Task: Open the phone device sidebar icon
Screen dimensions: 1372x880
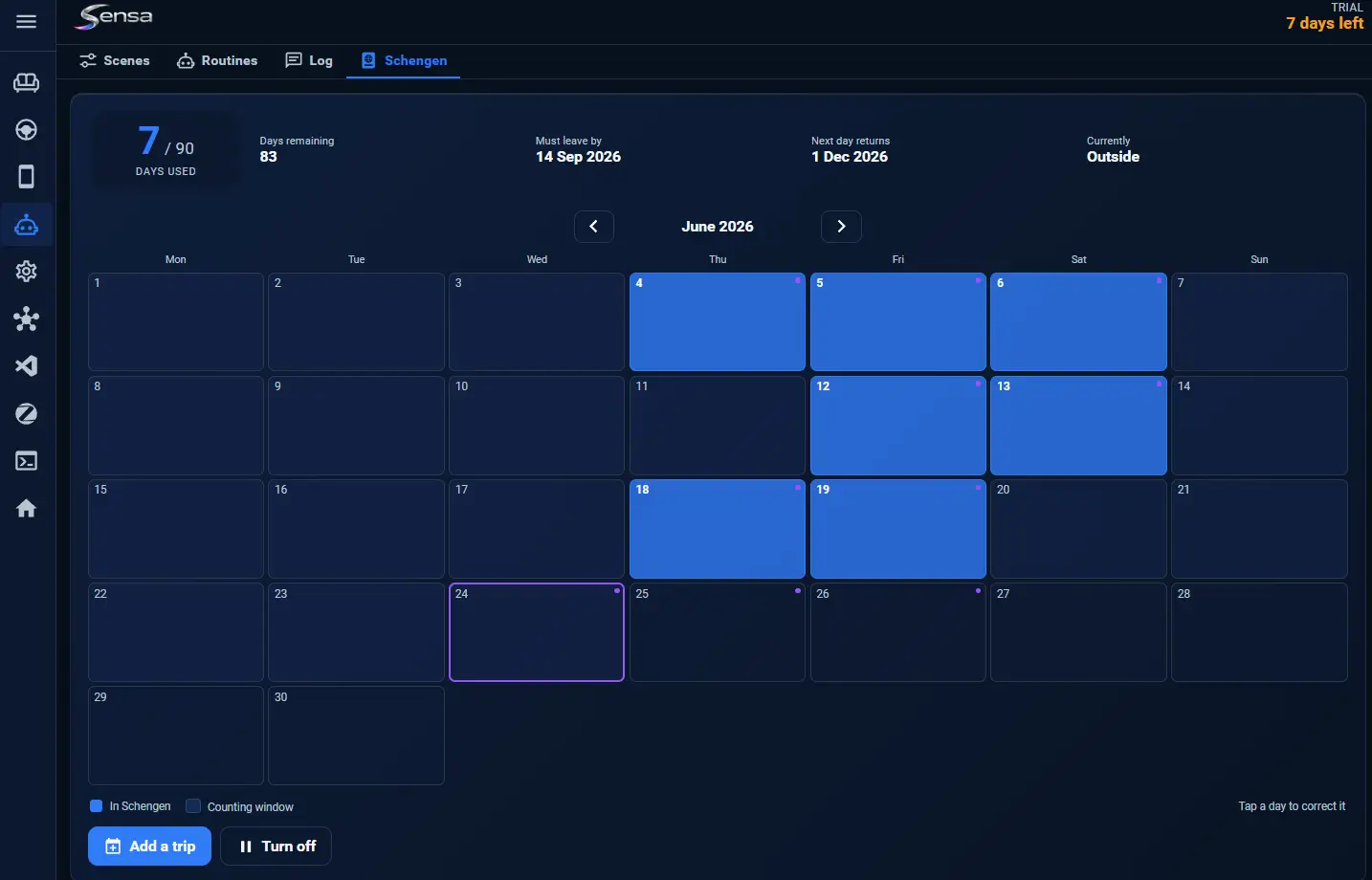Action: pos(27,177)
